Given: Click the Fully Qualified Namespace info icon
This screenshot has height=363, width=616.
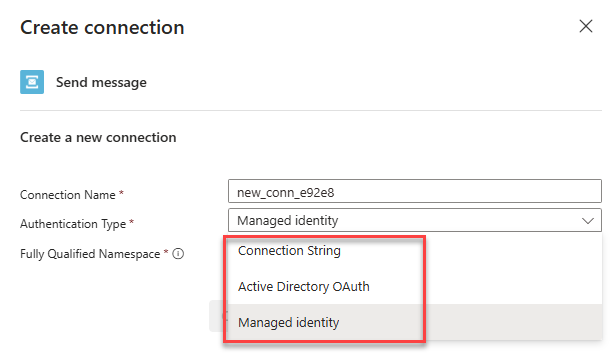Looking at the screenshot, I should [178, 254].
